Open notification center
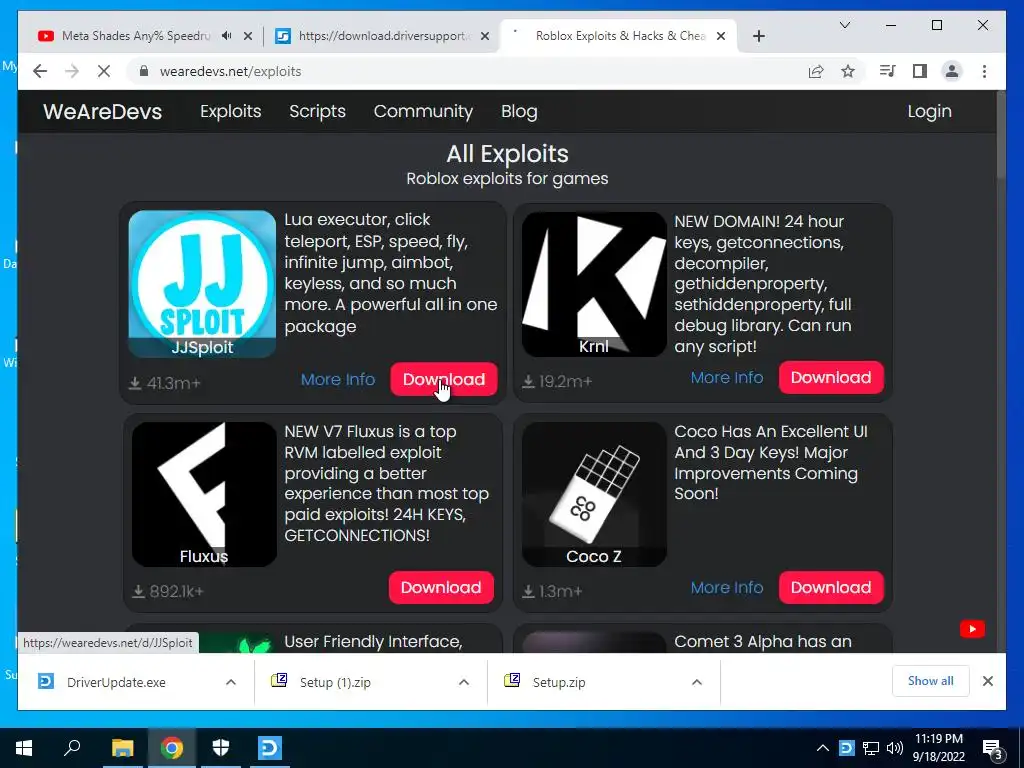This screenshot has width=1024, height=768. (993, 749)
